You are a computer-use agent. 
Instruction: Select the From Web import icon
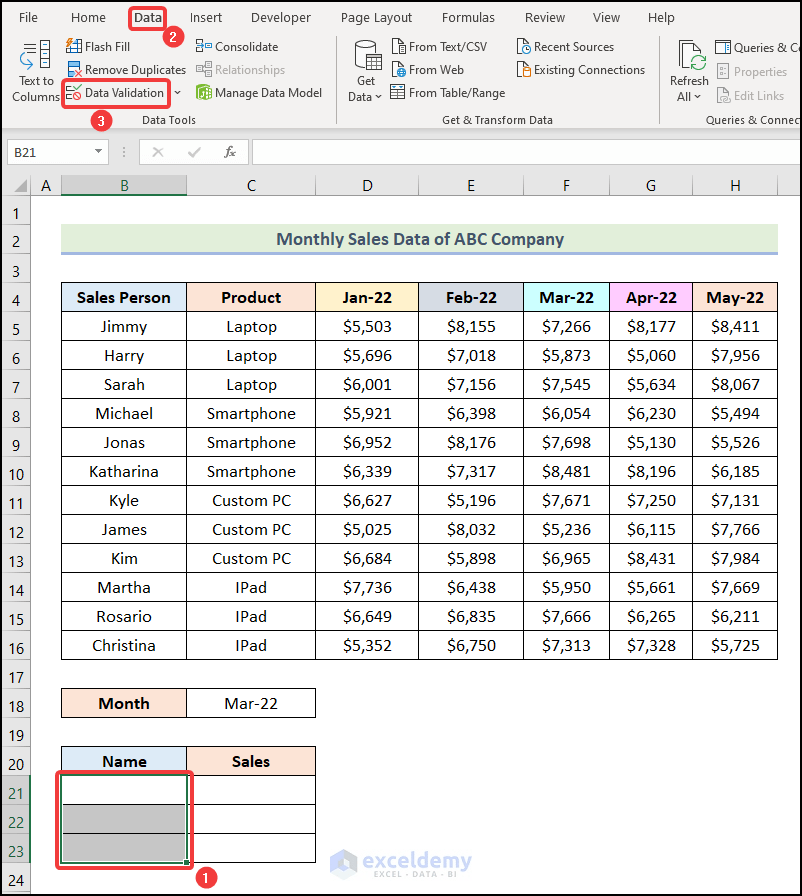[428, 69]
